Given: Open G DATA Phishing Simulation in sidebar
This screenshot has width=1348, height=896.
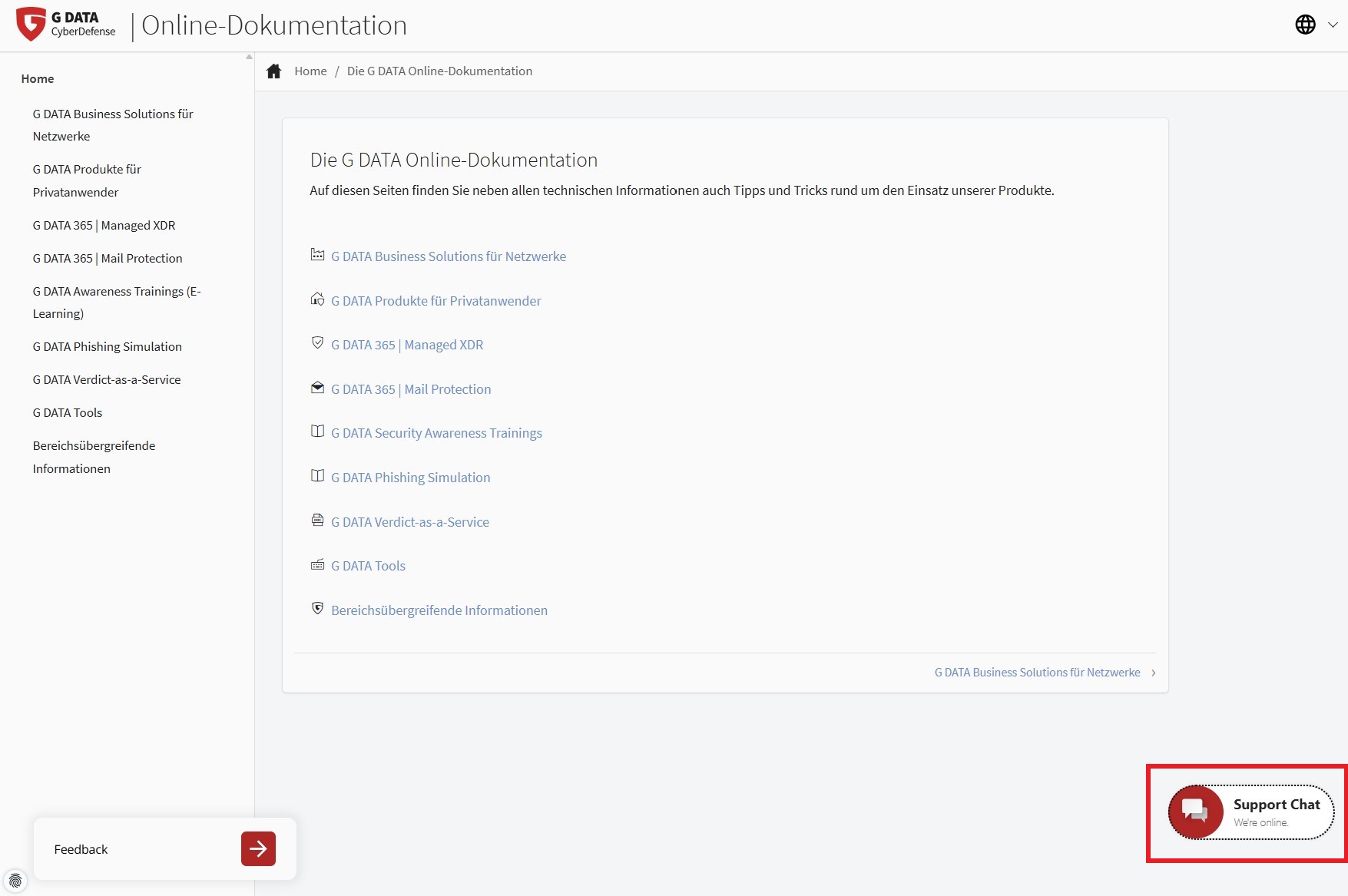Looking at the screenshot, I should click(107, 346).
